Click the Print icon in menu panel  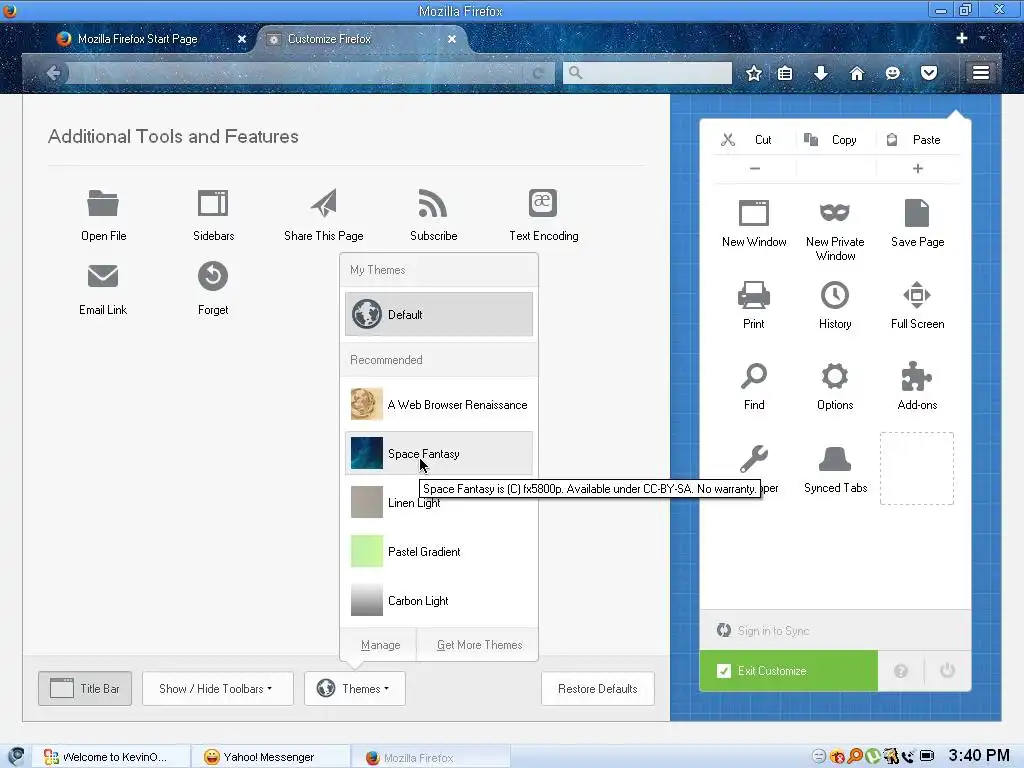(x=754, y=295)
